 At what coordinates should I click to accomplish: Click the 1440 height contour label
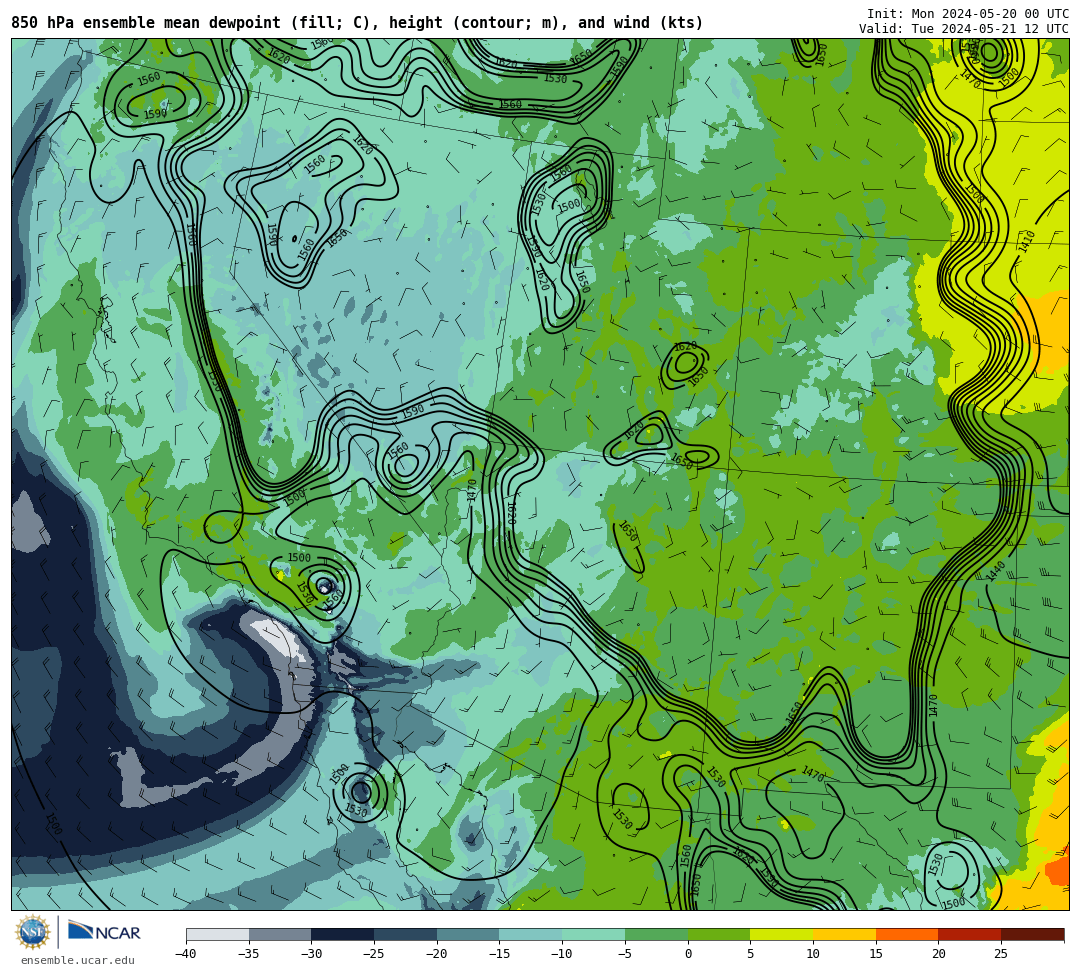(996, 571)
